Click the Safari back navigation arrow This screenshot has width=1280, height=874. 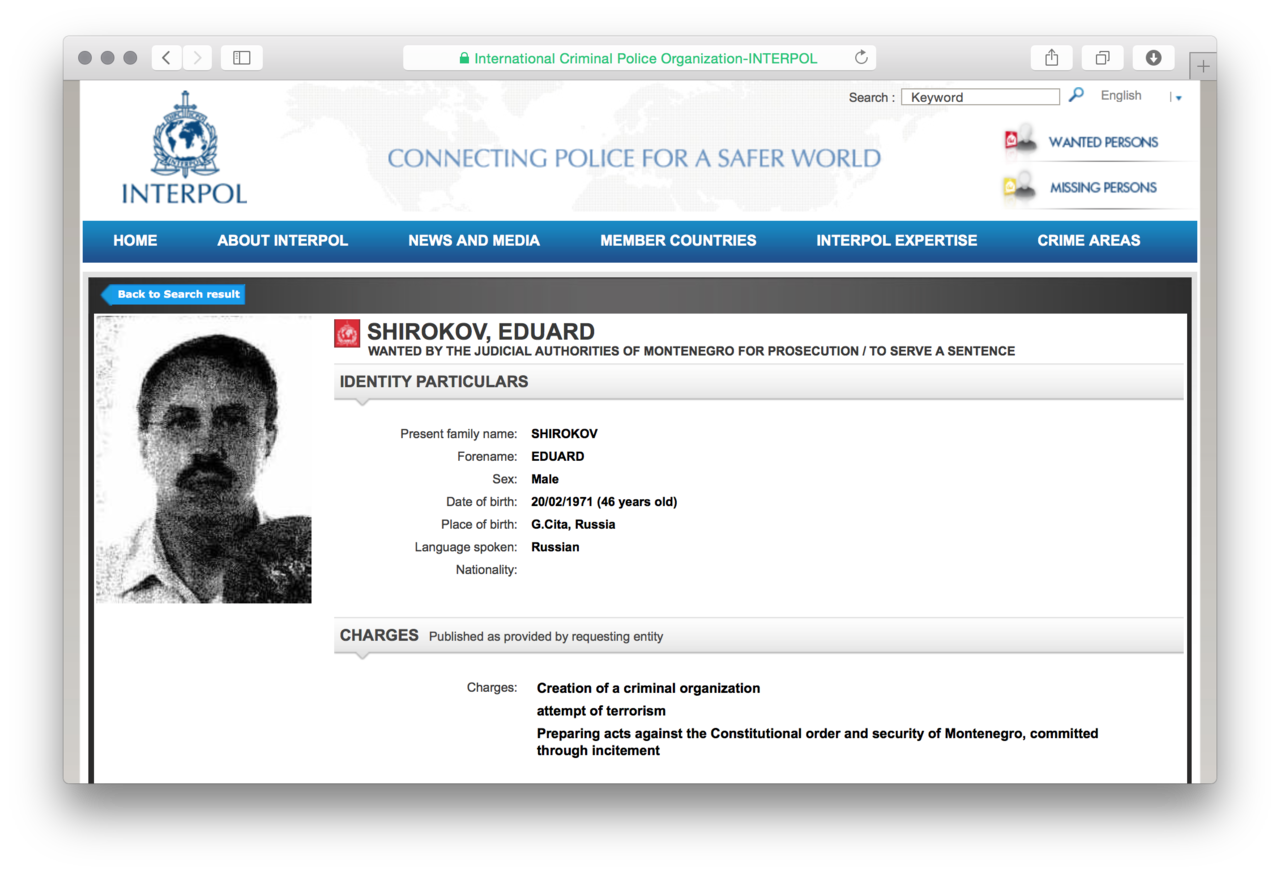pos(166,58)
